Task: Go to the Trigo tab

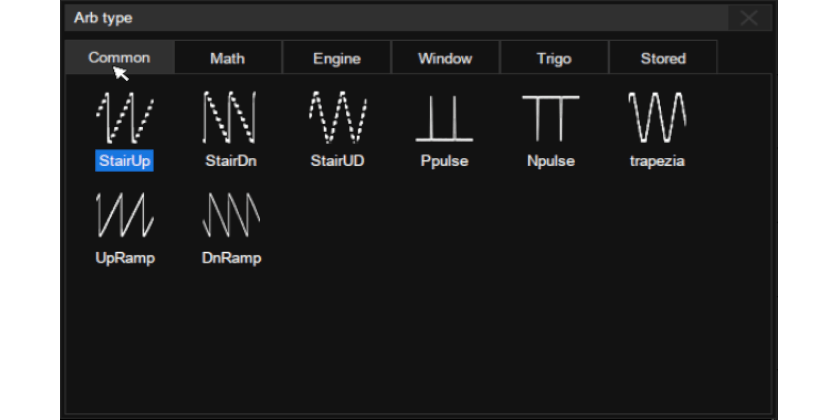Action: coord(554,59)
